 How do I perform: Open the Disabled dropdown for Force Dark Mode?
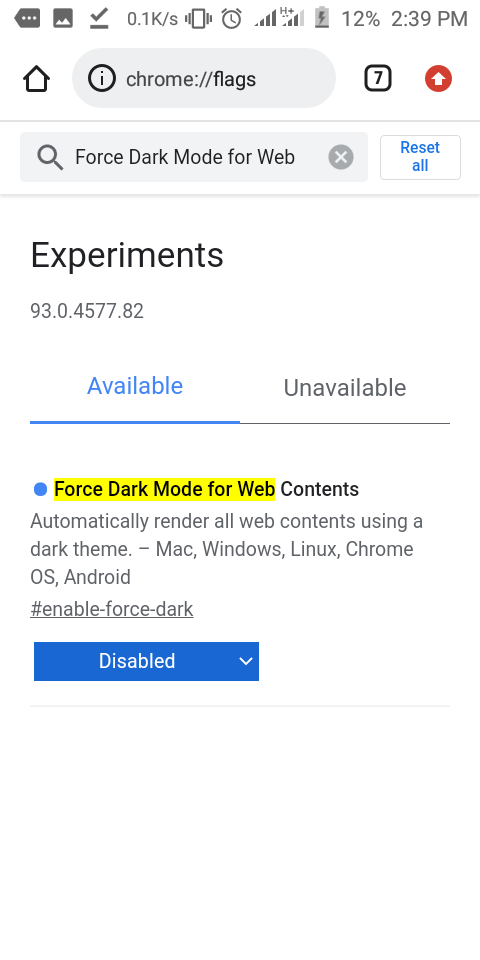(x=146, y=661)
